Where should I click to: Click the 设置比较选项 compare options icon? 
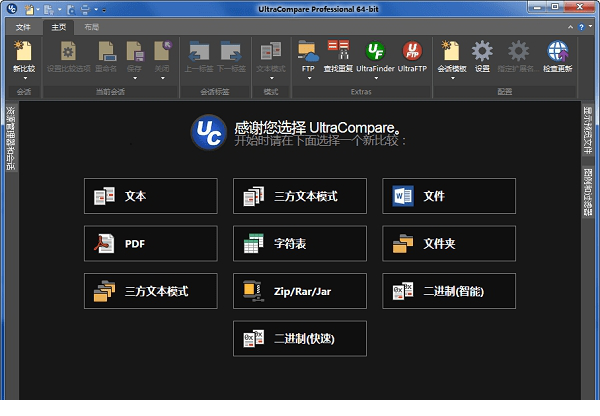pos(68,51)
